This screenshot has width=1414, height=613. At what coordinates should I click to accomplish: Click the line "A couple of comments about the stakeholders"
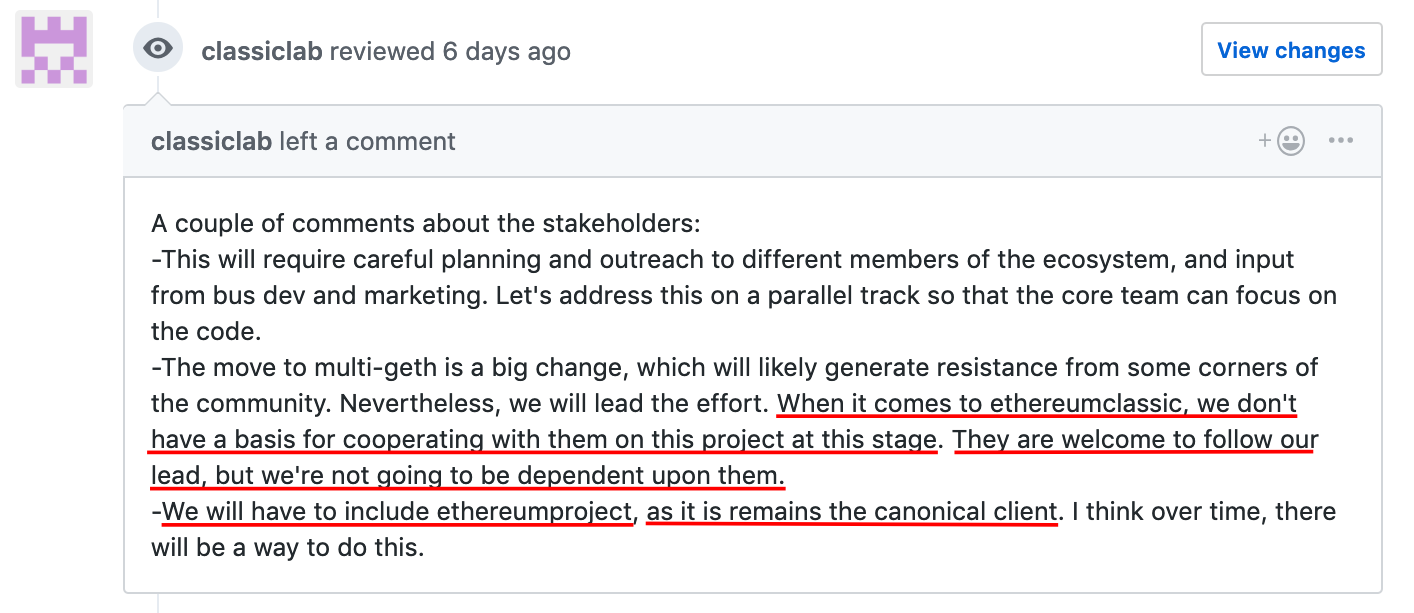click(x=425, y=224)
